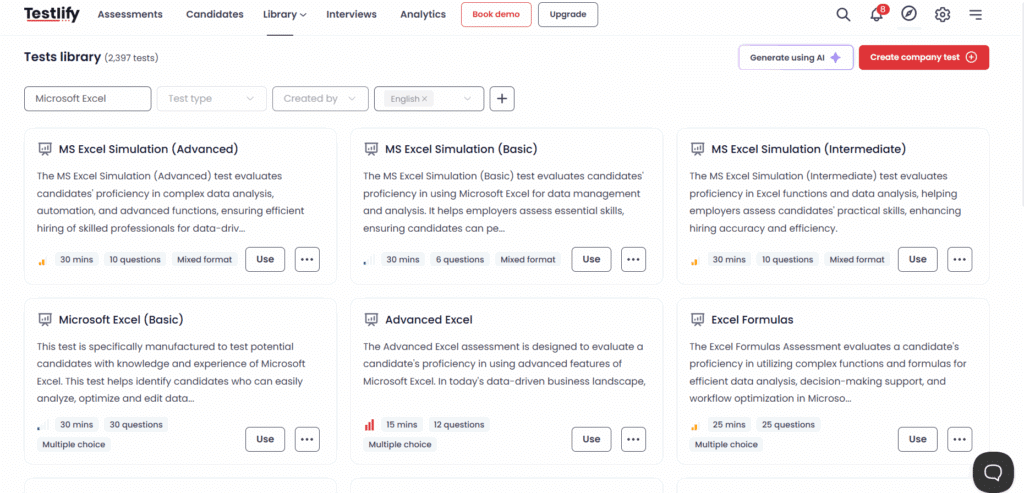The width and height of the screenshot is (1024, 493).
Task: Click 'Multiple choice' tag on Advanced Excel
Action: pyautogui.click(x=400, y=444)
